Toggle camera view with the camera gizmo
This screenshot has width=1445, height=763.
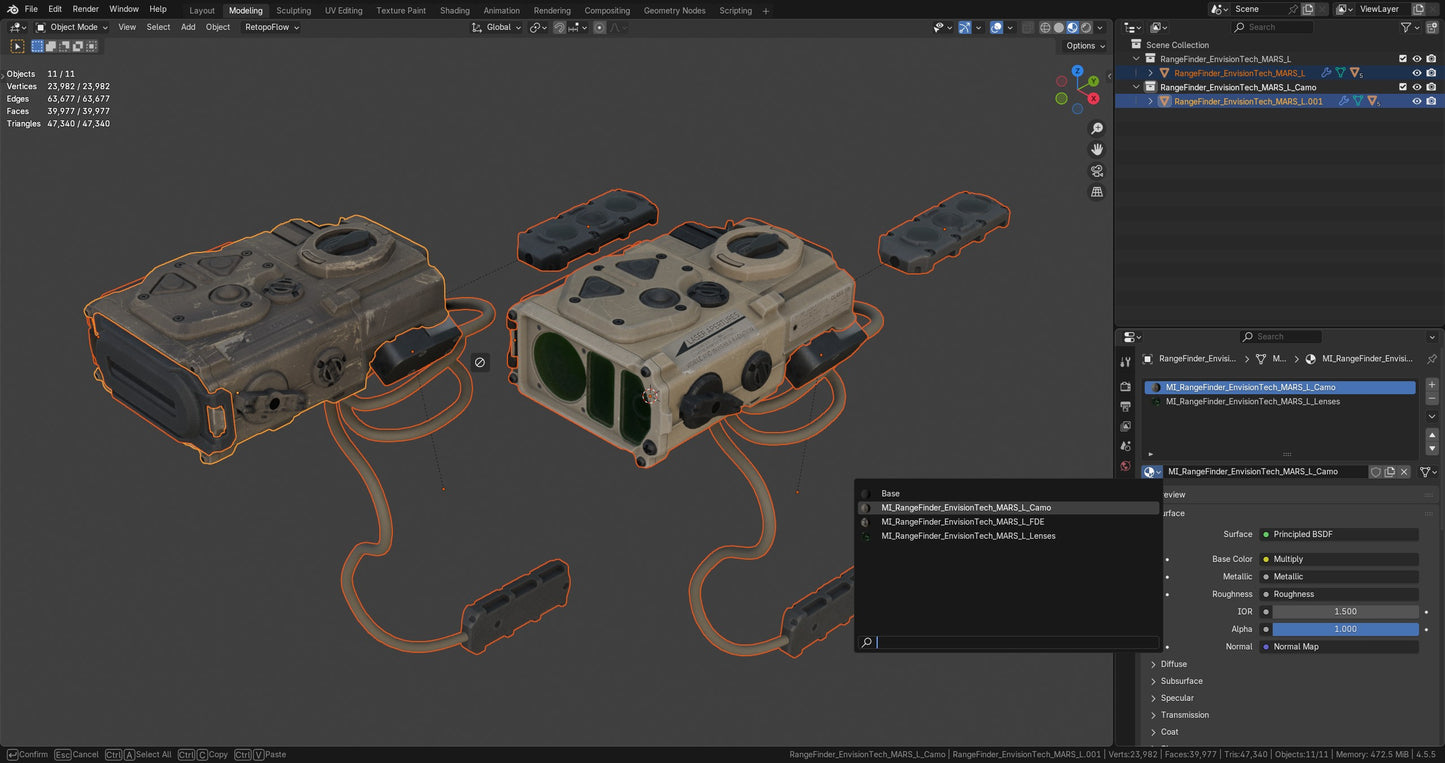pos(1097,171)
